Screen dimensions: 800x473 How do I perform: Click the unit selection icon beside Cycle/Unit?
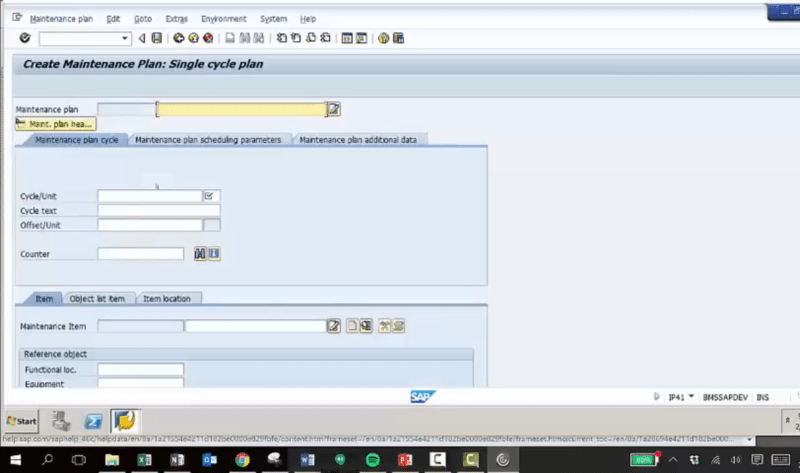(211, 196)
